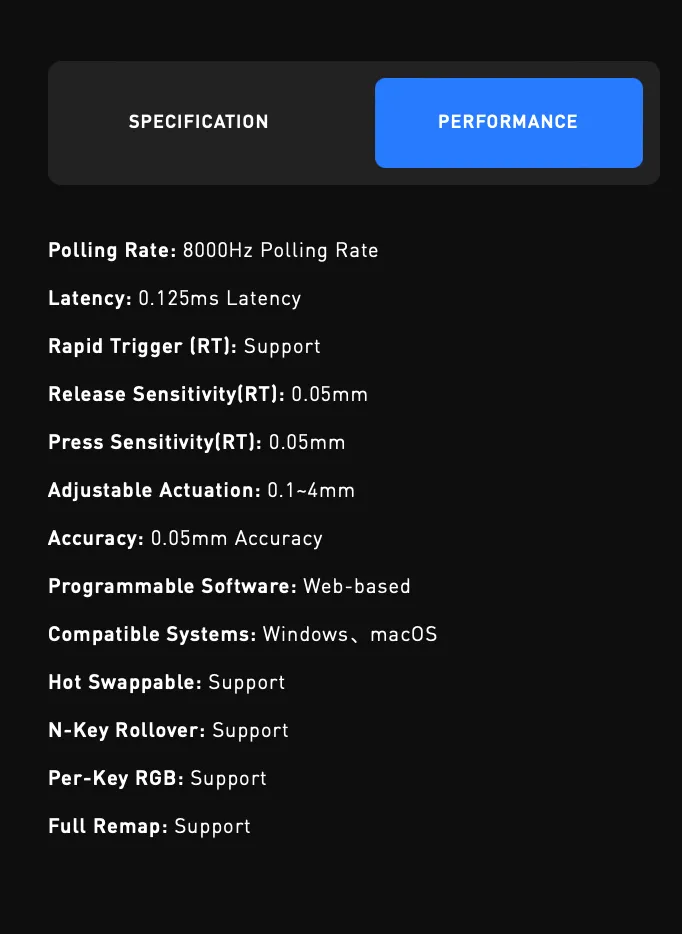Click the Full Remap label
Screen dimensions: 682x934
point(108,826)
